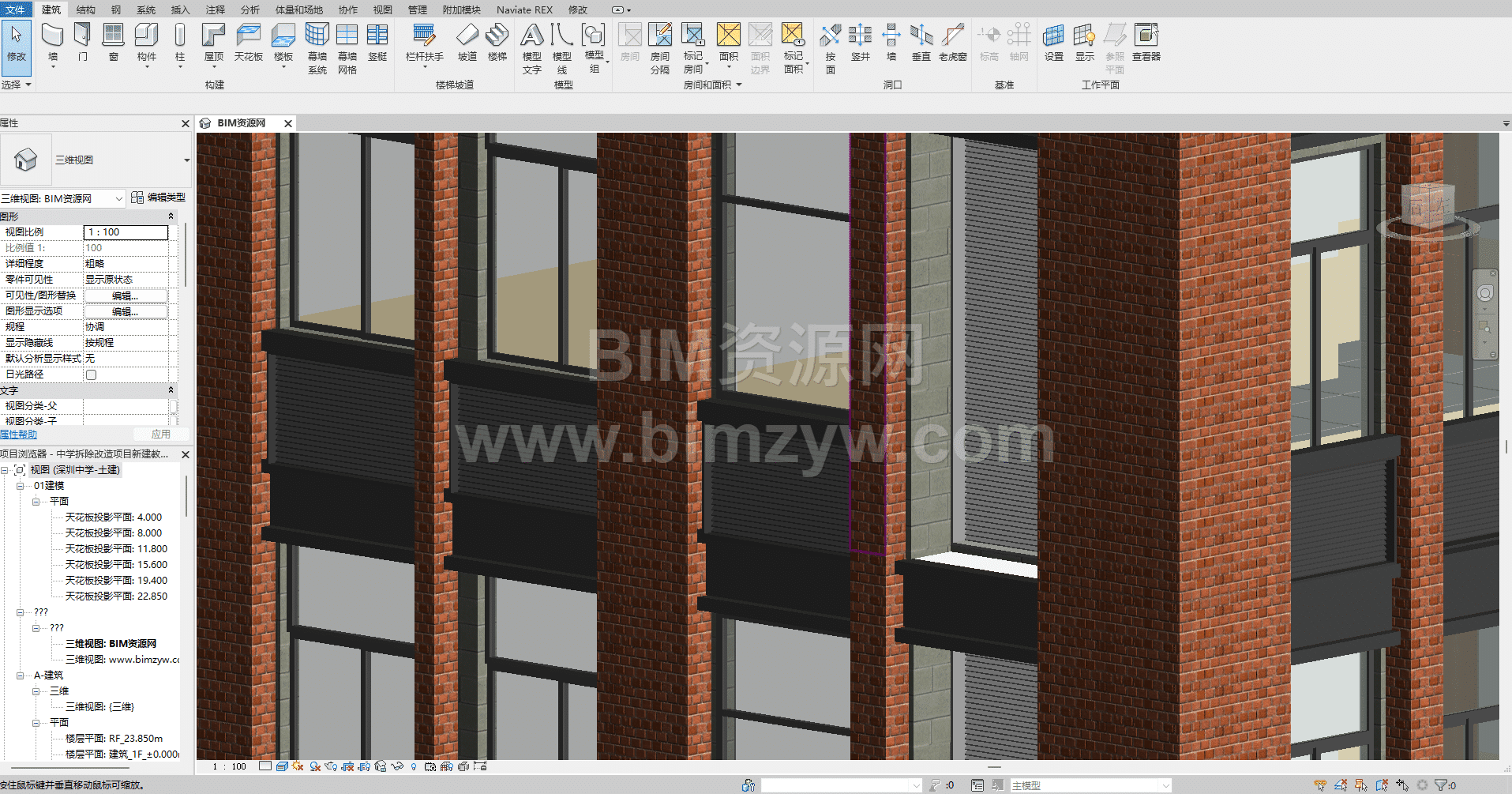Click the Room Separator (房间分隔) tool
The image size is (1512, 794).
pos(660,48)
